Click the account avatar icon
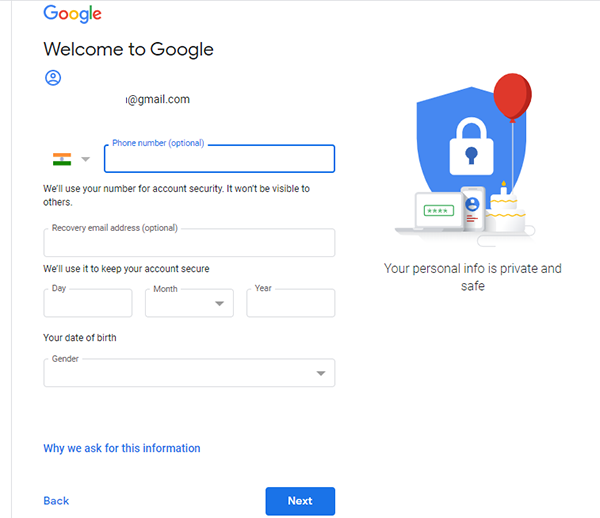This screenshot has height=518, width=600. pos(53,78)
